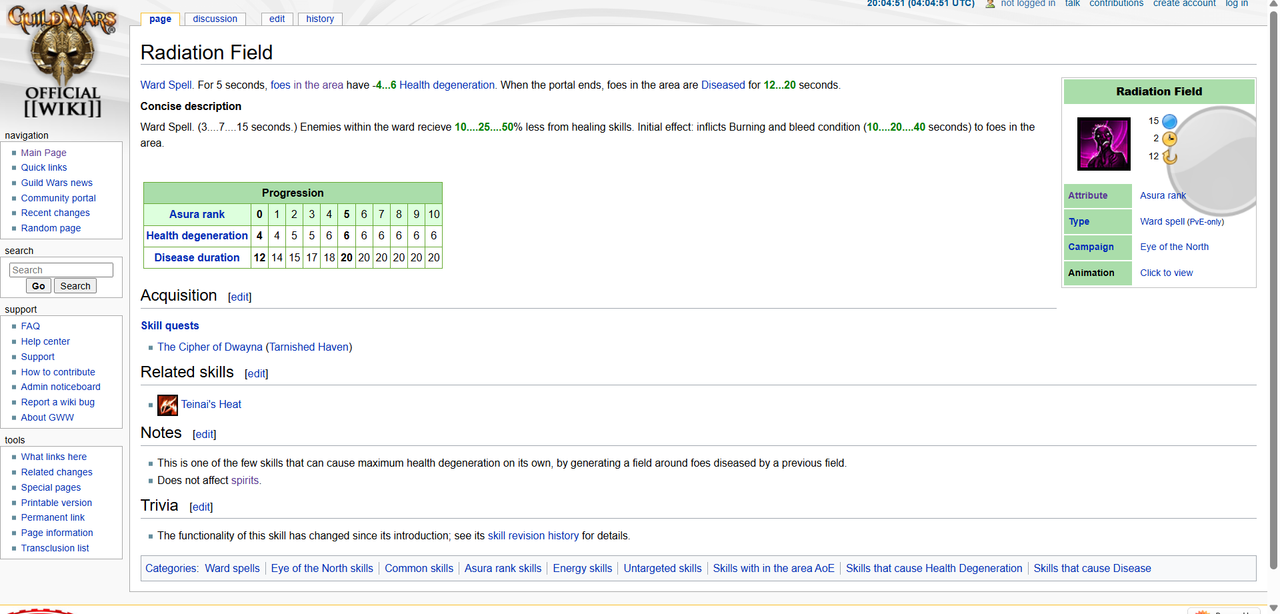Open skill revision history link

tap(533, 536)
